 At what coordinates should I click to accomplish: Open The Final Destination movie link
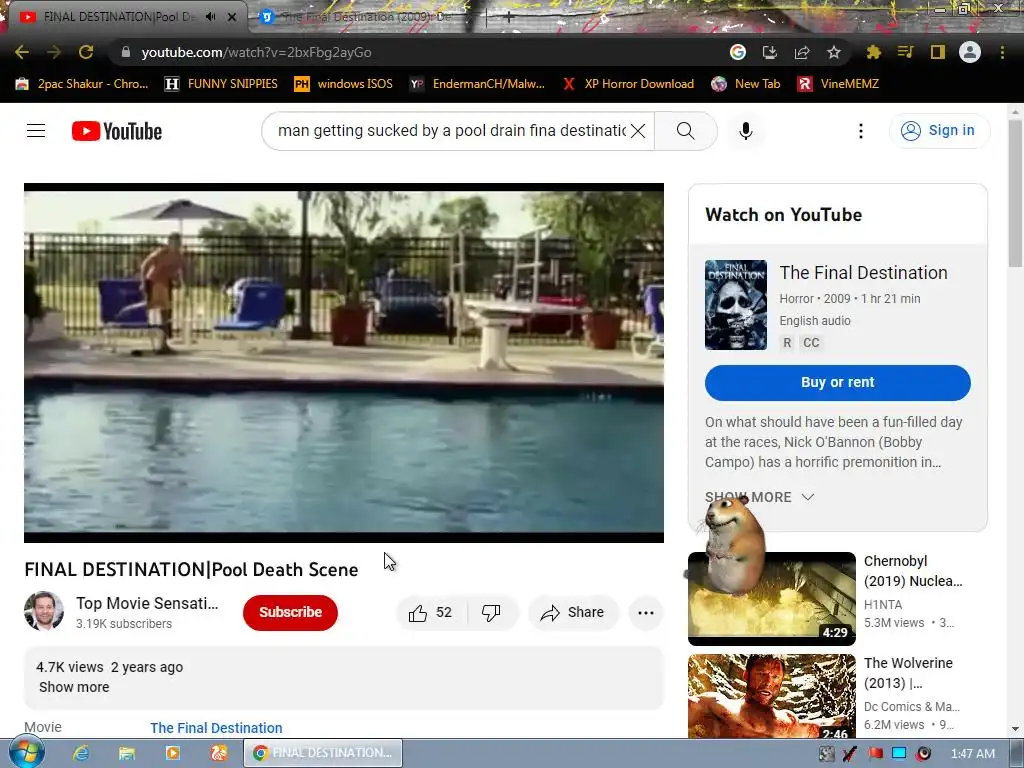pyautogui.click(x=216, y=728)
